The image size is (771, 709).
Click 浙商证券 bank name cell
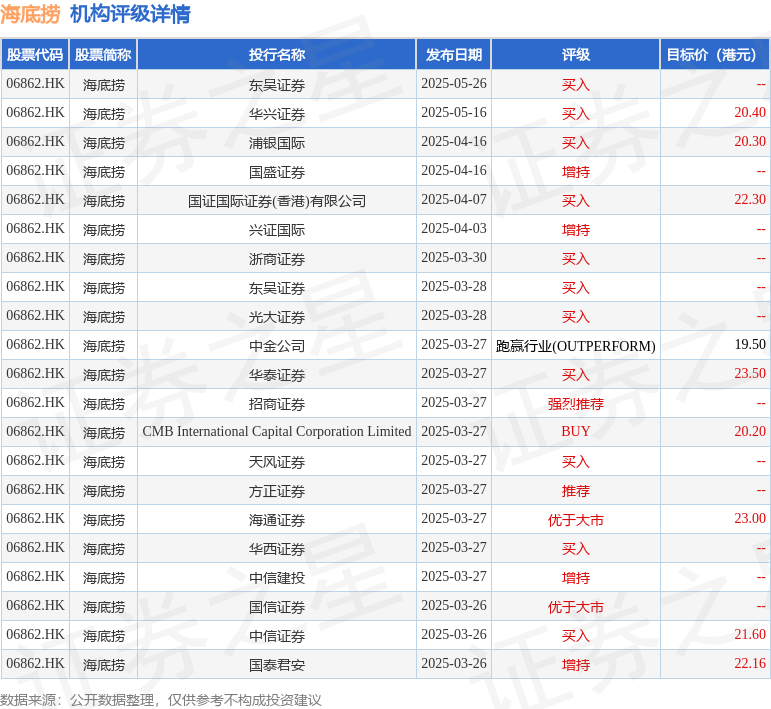[277, 259]
